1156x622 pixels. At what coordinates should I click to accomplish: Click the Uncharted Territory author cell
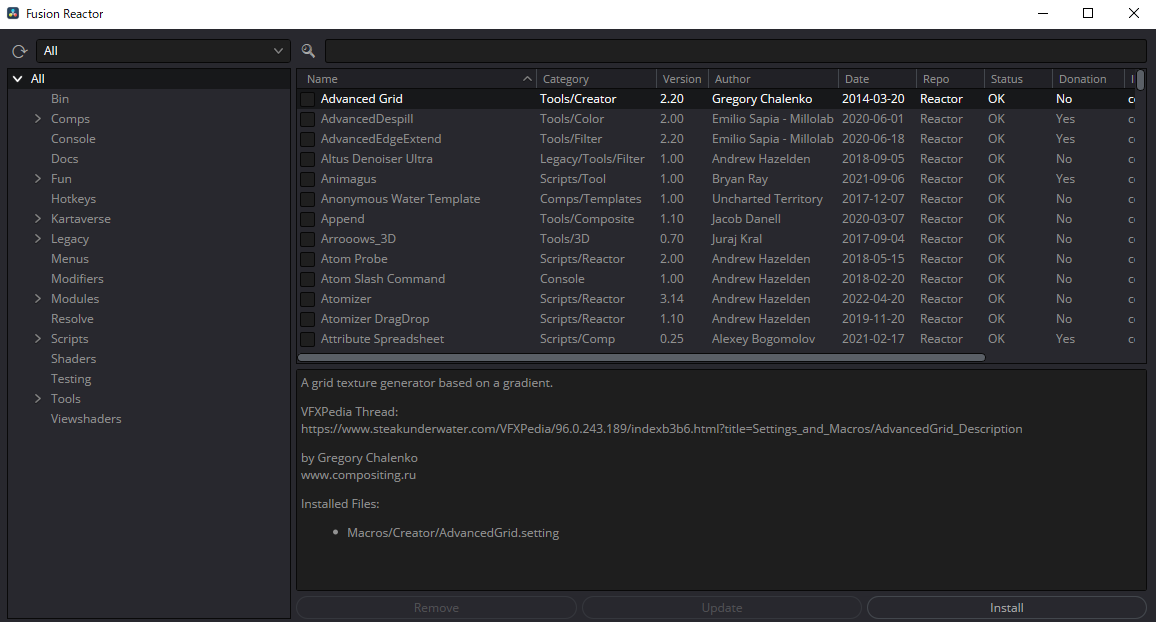tap(767, 199)
